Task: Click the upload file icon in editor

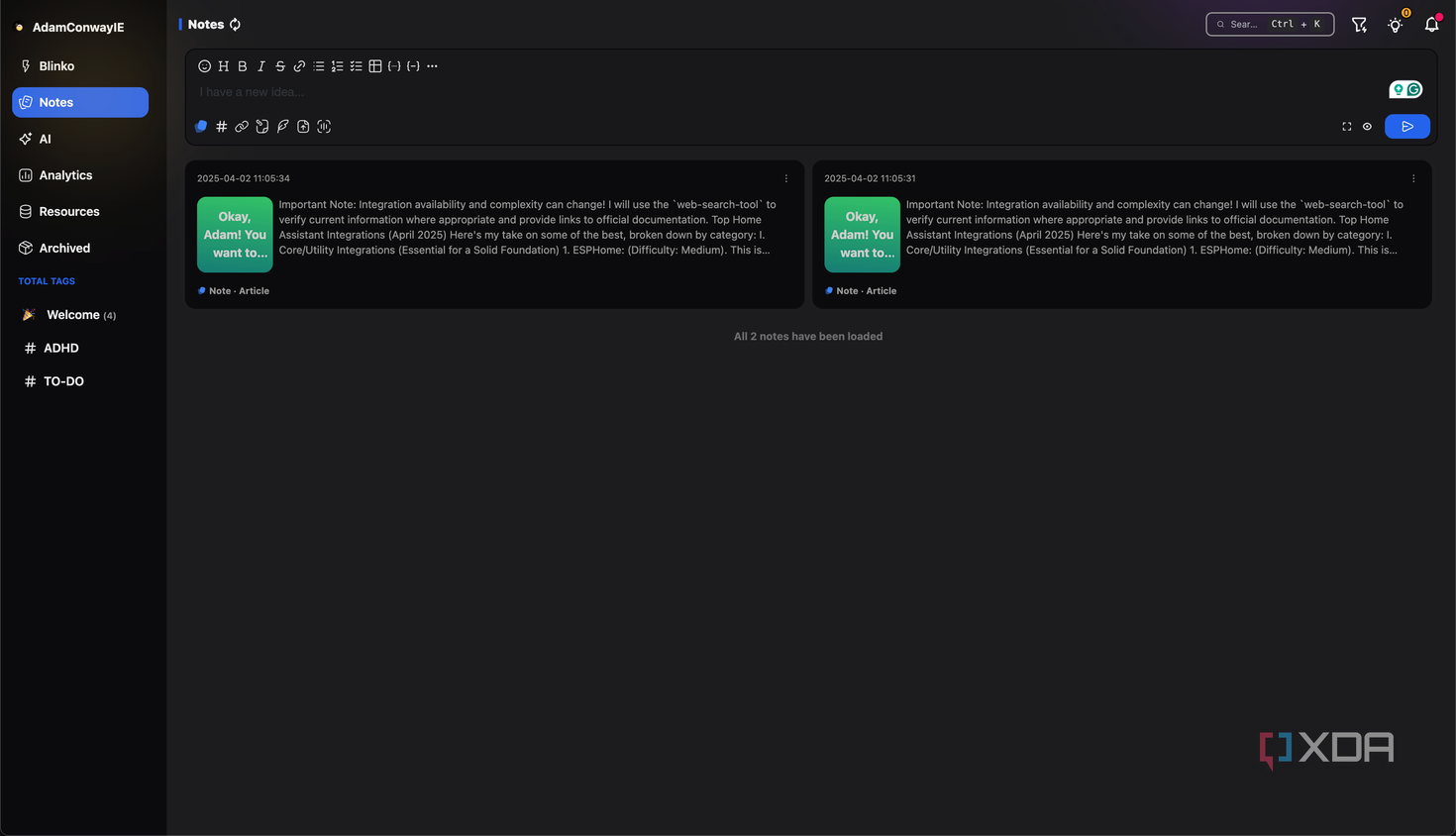Action: (303, 127)
